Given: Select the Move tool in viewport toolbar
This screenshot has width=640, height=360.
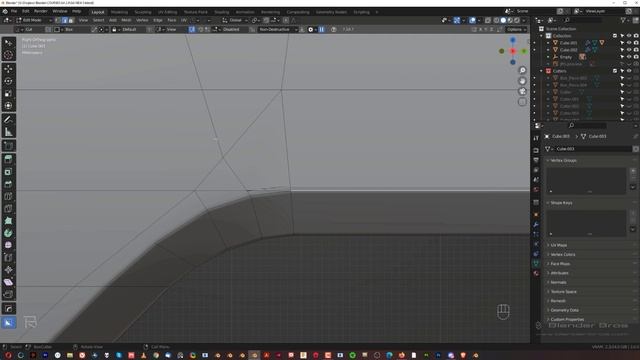Looking at the screenshot, I should click(x=8, y=69).
